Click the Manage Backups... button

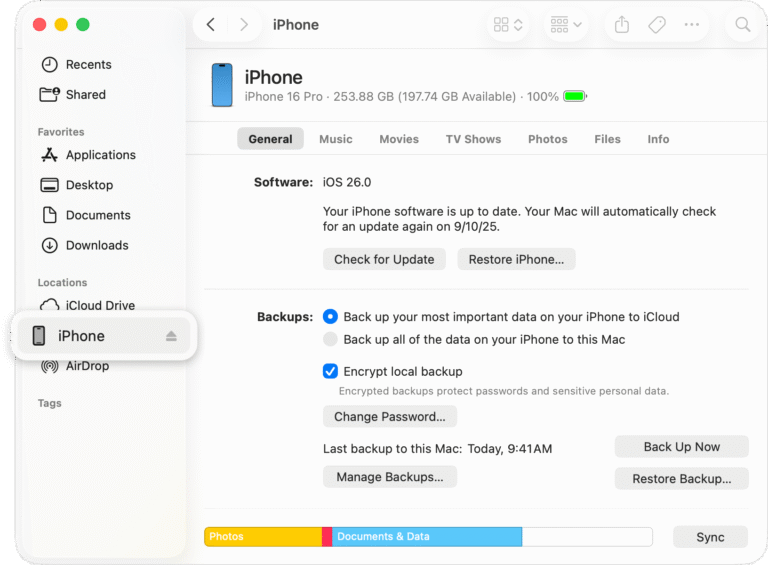390,476
